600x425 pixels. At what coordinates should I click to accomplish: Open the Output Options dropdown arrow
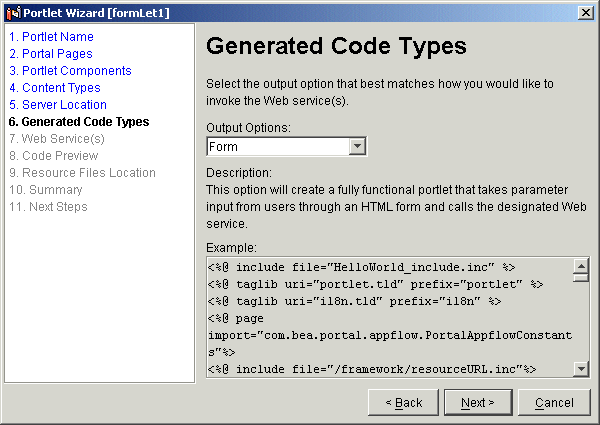tap(358, 147)
